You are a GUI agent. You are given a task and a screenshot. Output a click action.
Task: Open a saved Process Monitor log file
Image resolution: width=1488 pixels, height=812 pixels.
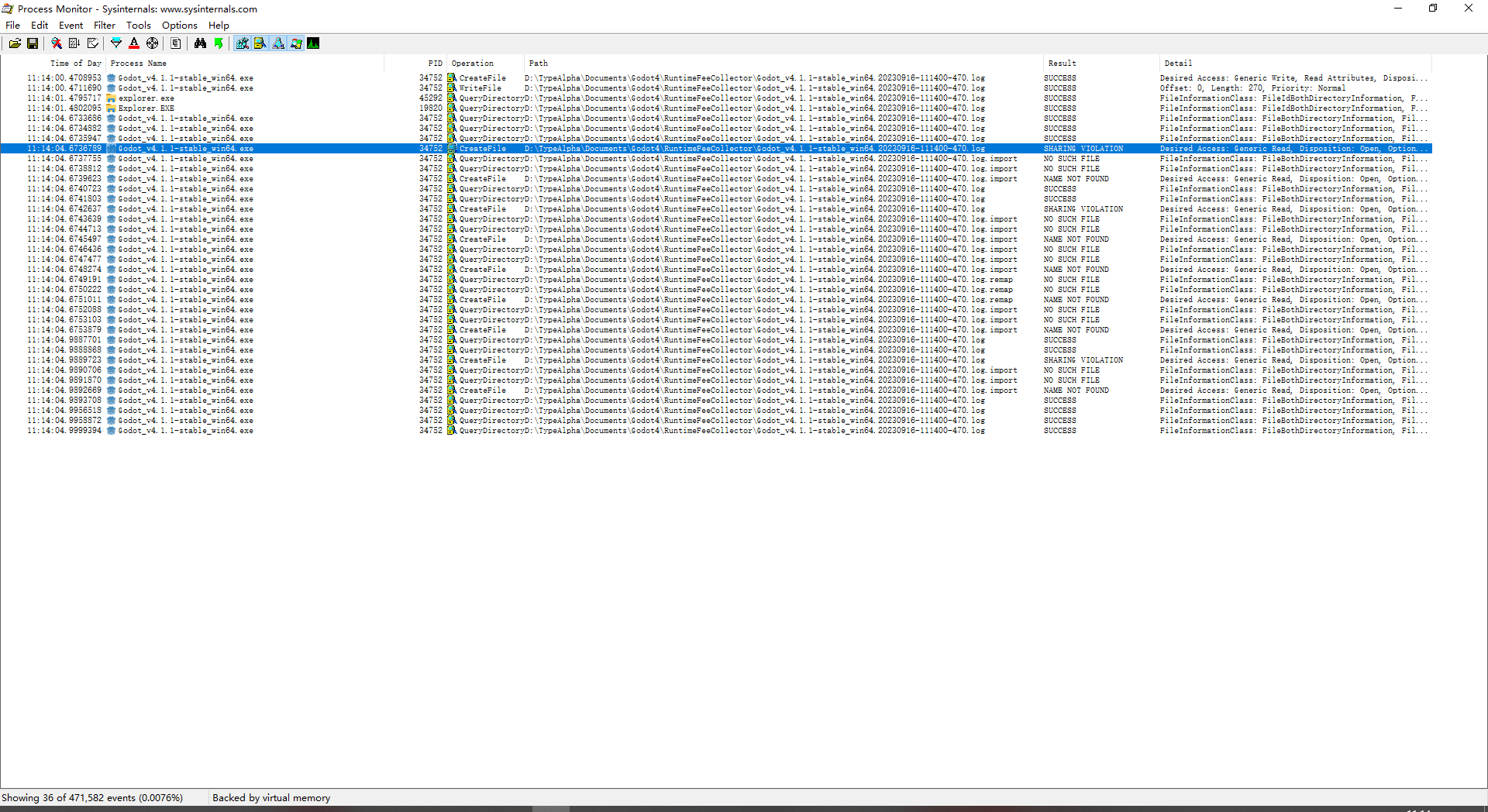point(15,43)
